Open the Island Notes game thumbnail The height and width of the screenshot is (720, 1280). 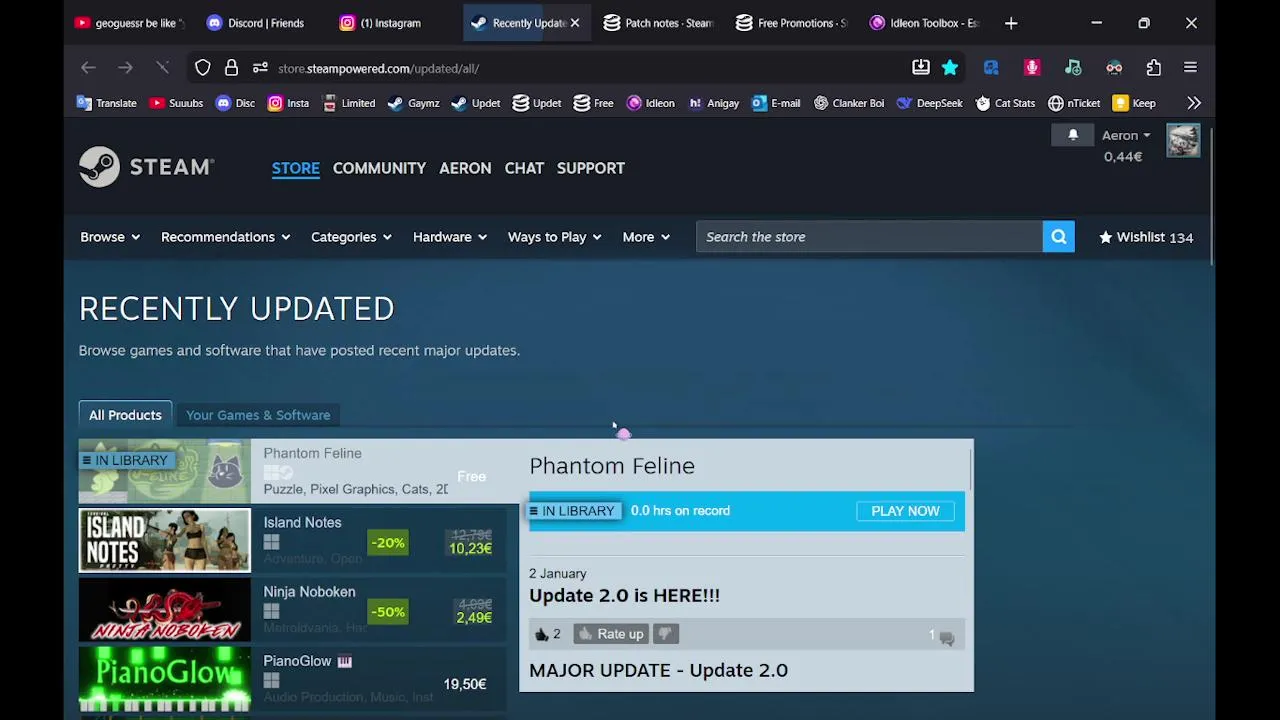(x=165, y=540)
